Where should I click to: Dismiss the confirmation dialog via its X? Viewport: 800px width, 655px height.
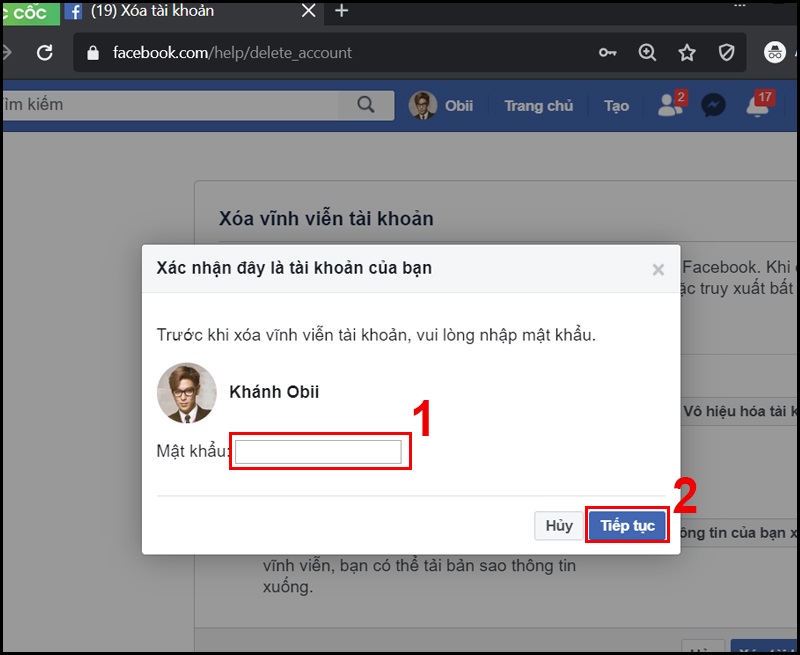(658, 268)
